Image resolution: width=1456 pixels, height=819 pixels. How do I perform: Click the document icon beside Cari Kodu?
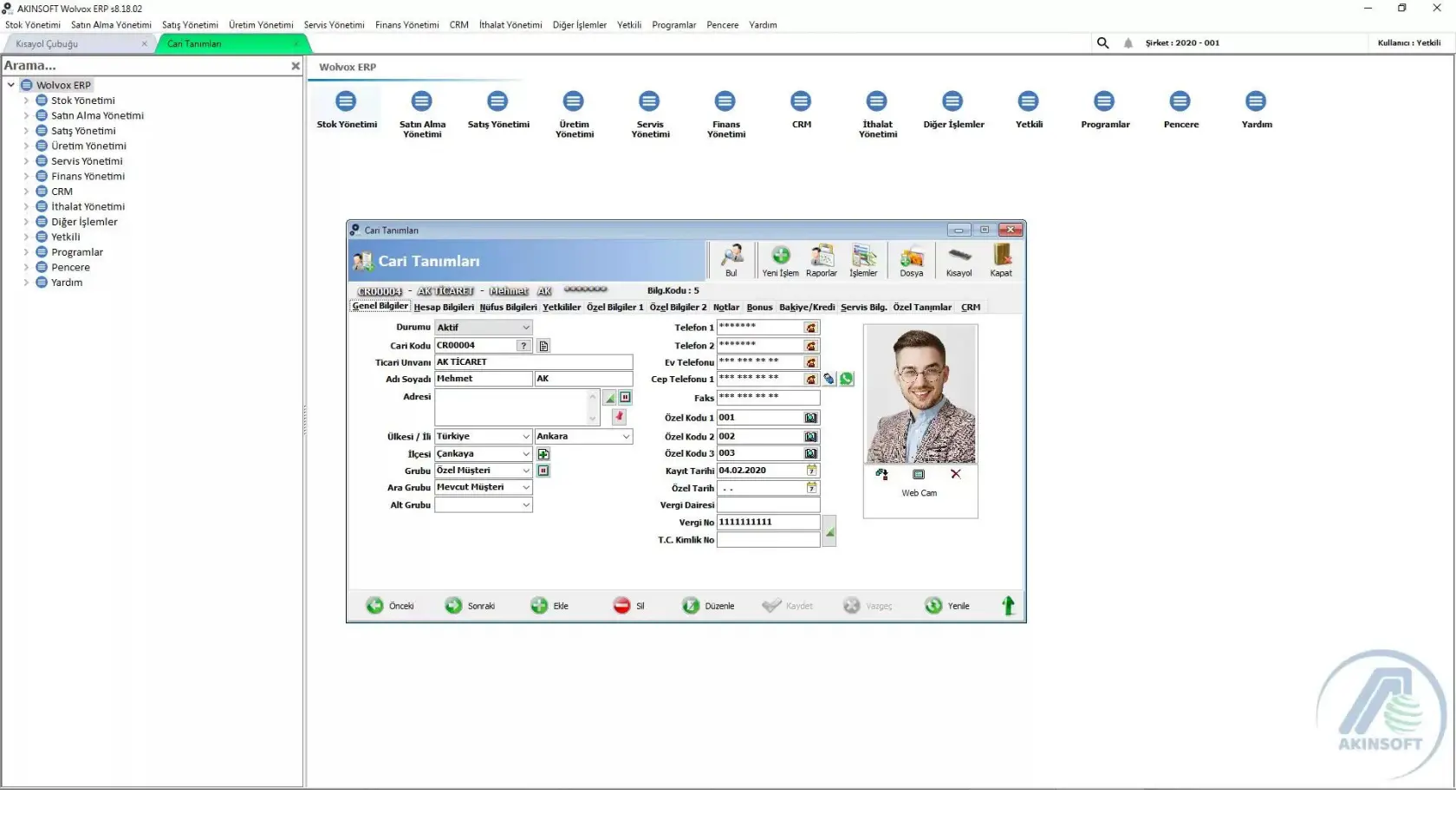543,346
